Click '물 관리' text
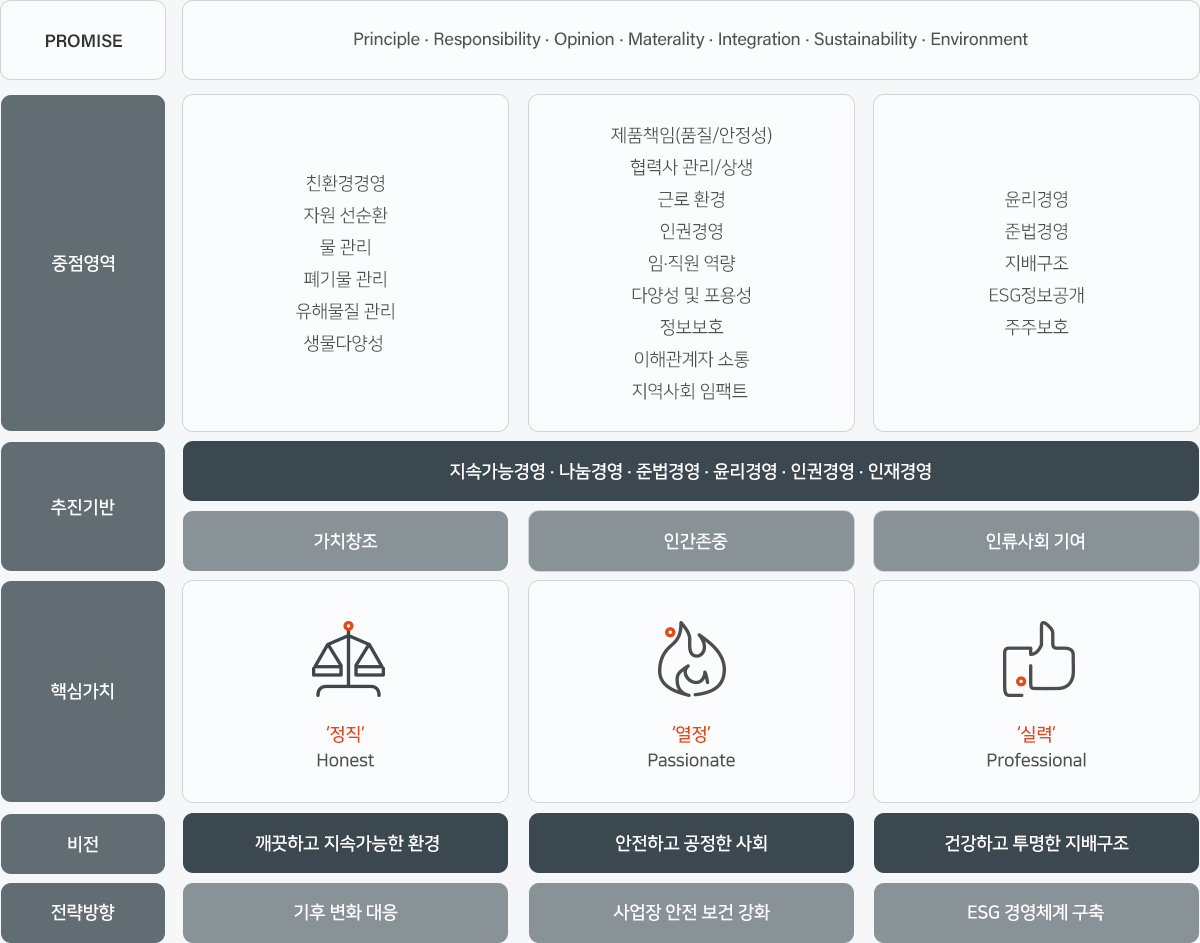Viewport: 1200px width, 943px height. pos(345,247)
